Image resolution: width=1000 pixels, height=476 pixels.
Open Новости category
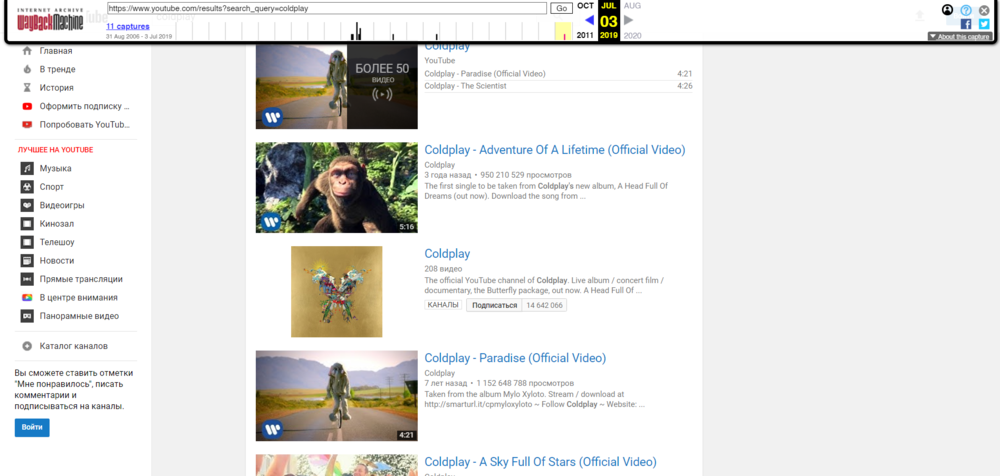tap(57, 260)
